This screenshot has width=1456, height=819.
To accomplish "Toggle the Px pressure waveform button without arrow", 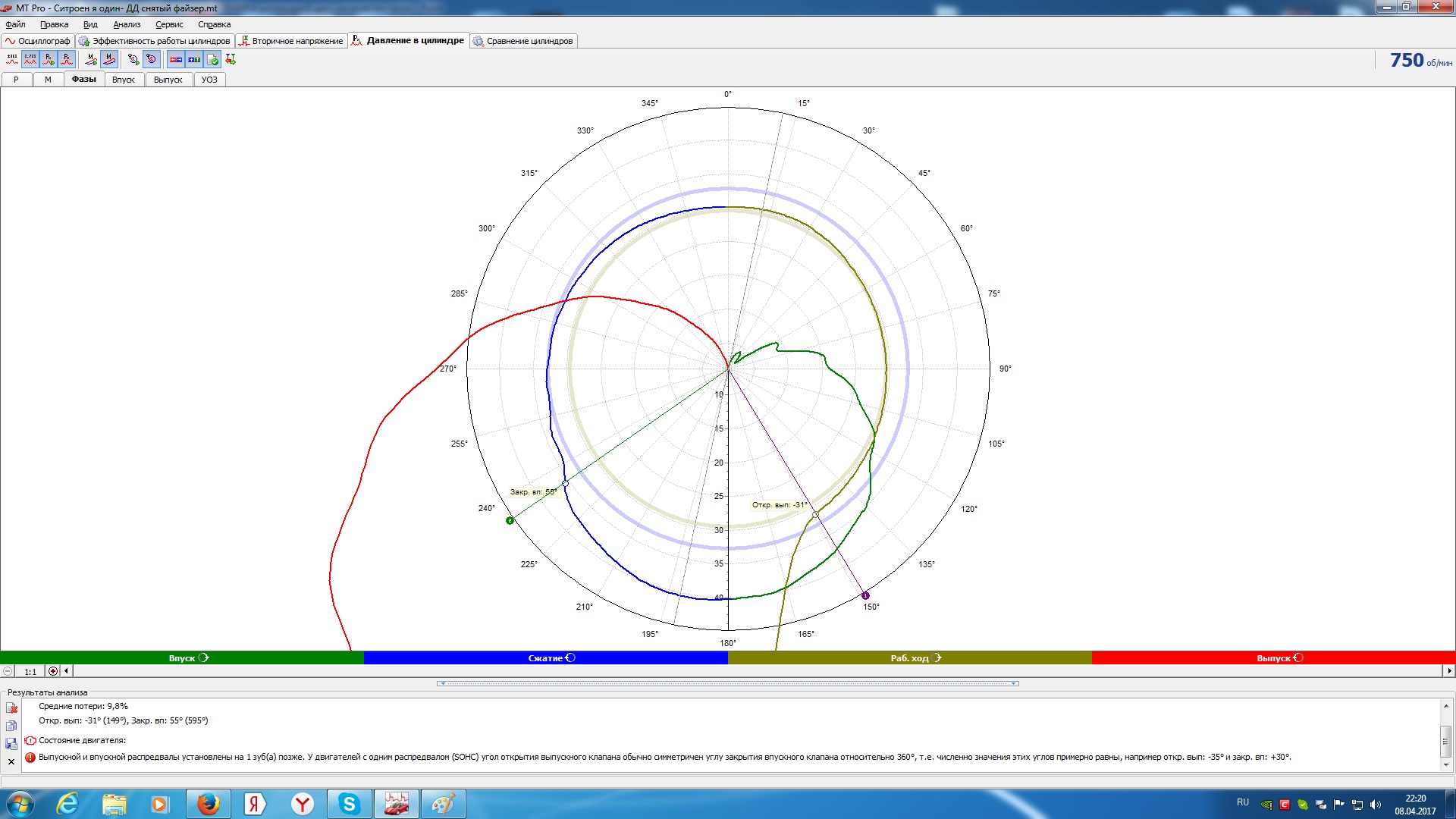I will pos(67,59).
